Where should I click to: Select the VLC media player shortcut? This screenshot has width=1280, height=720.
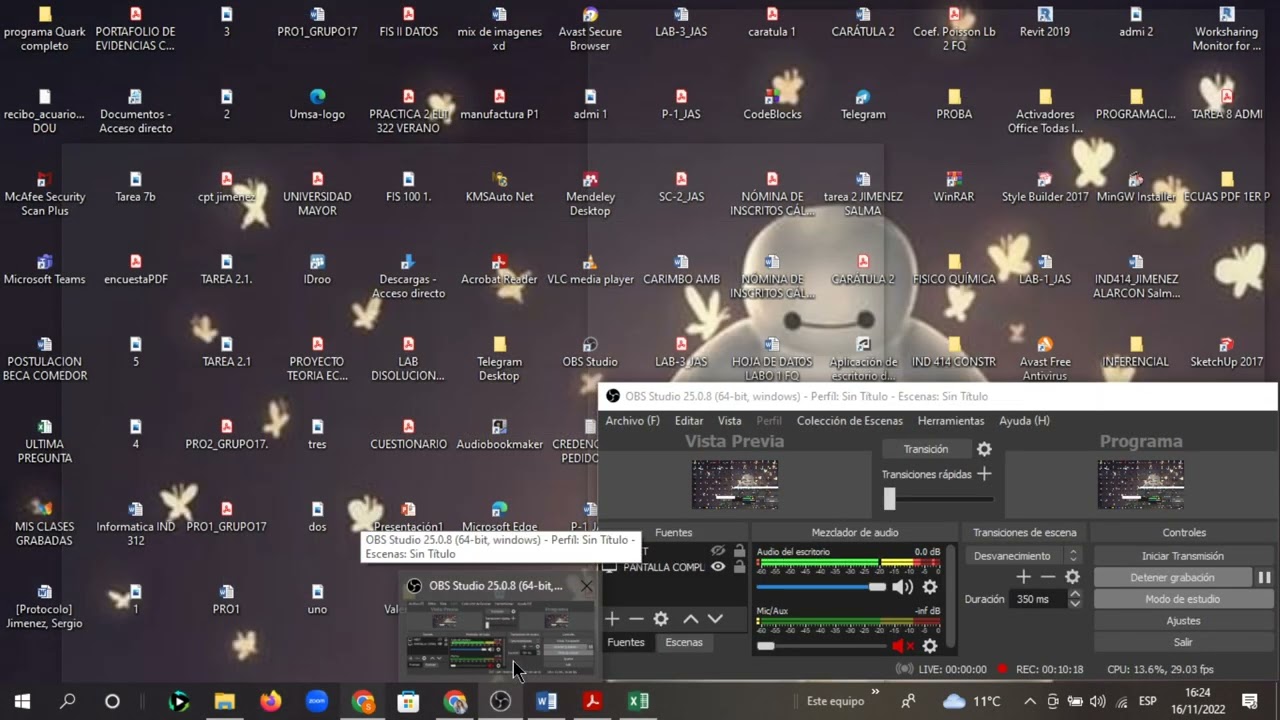pyautogui.click(x=590, y=270)
